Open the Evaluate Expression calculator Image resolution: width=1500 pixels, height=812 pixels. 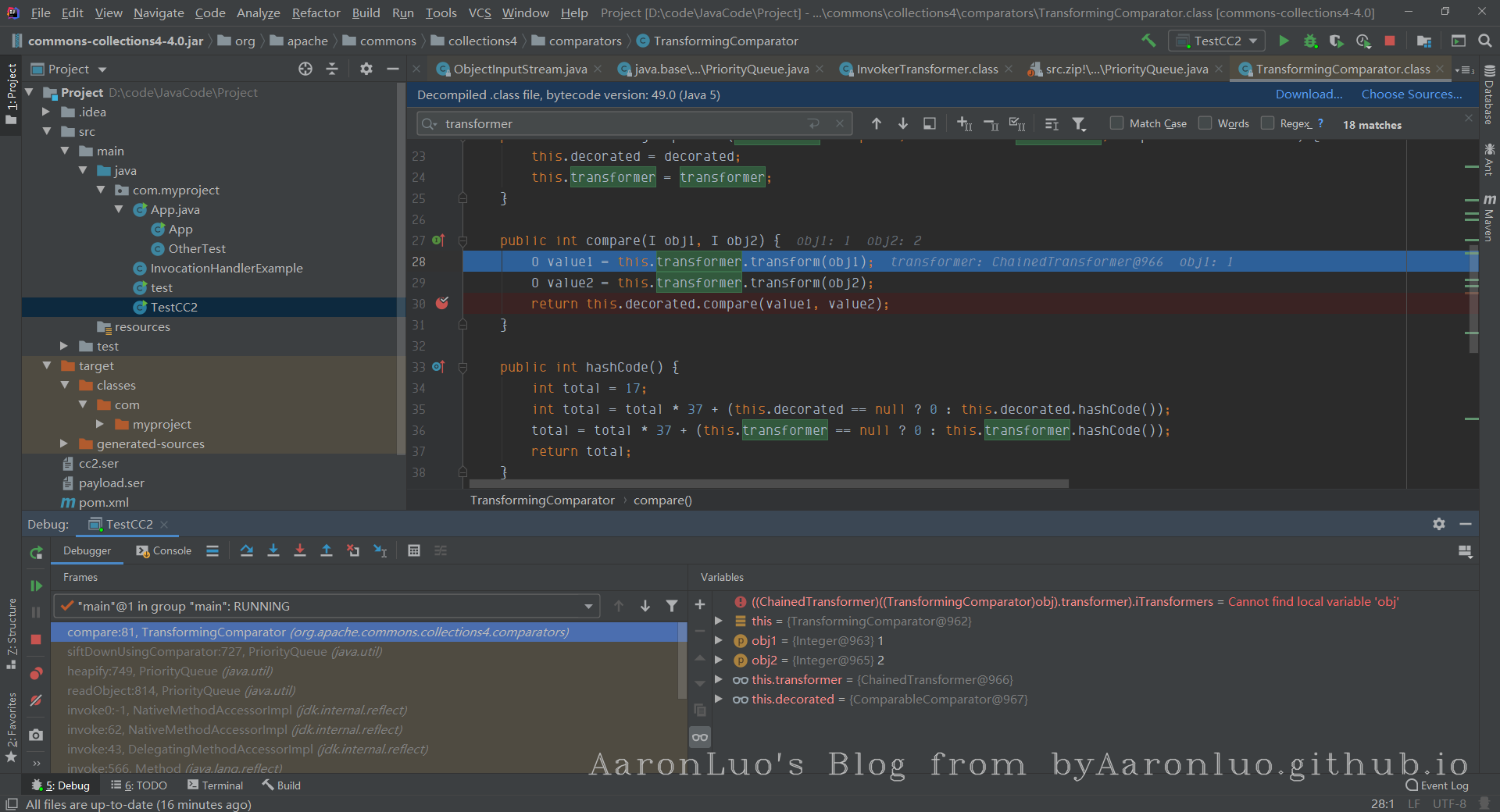point(414,550)
